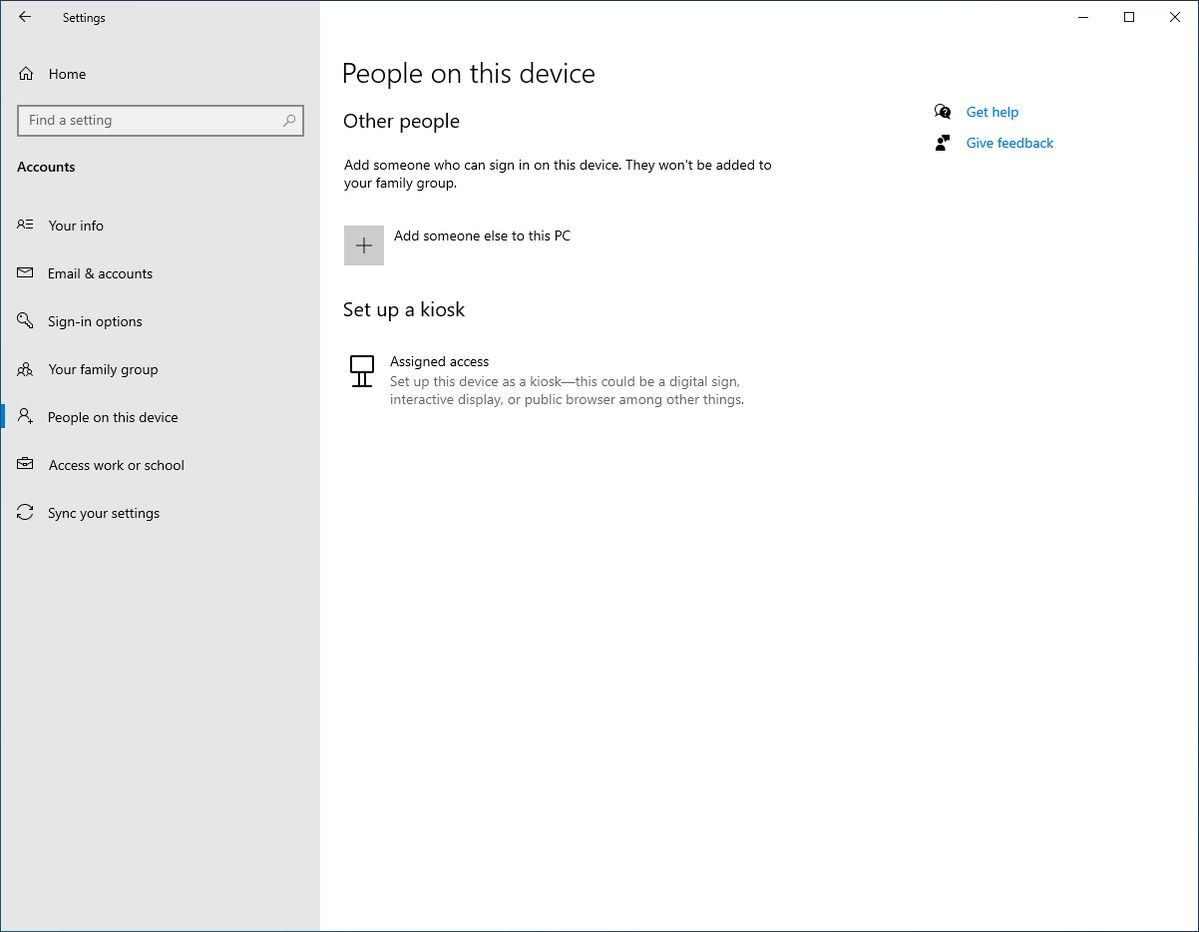Click the Other people heading
Viewport: 1199px width, 932px height.
pos(401,121)
